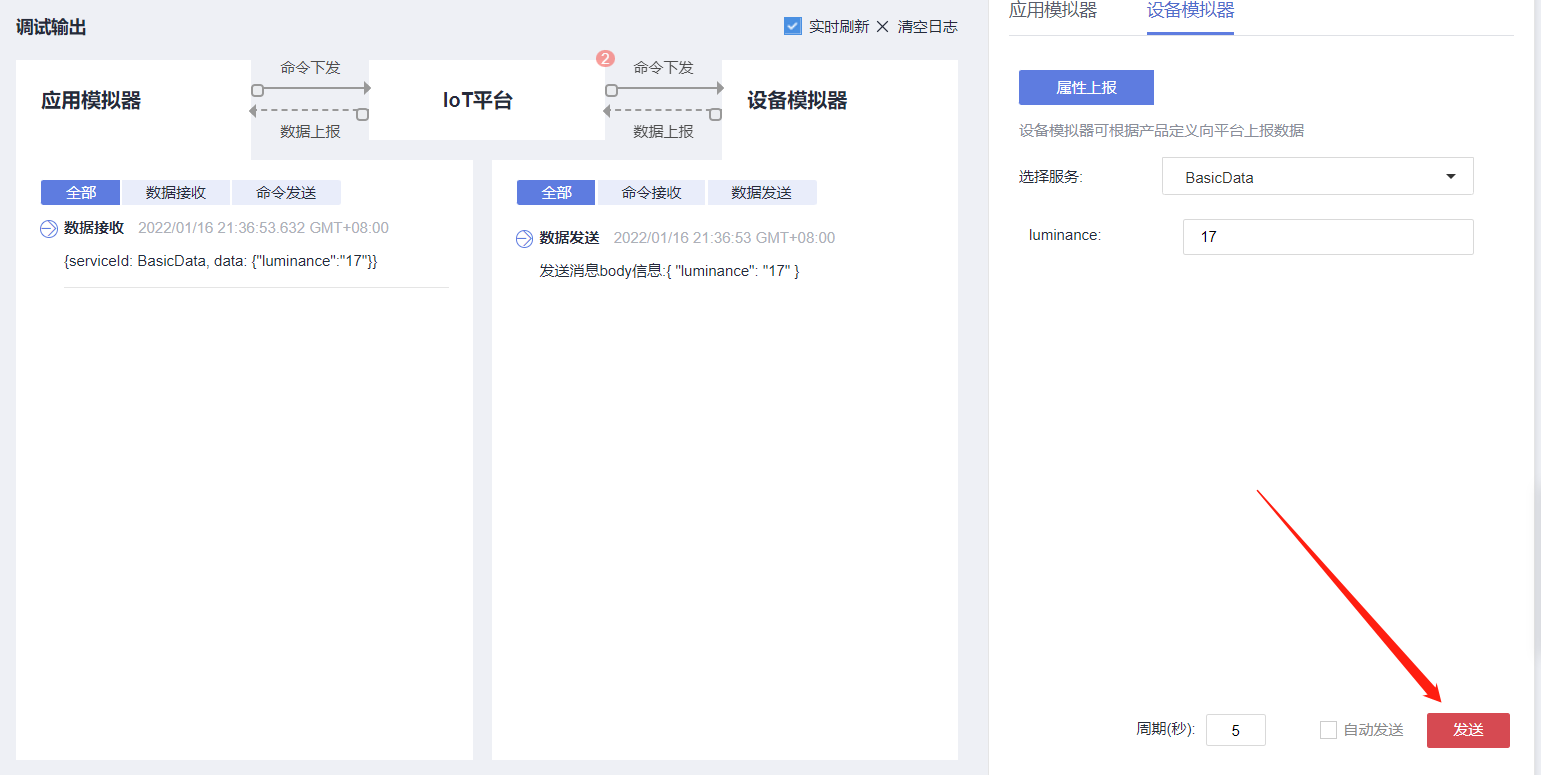Click the log line starting with {serviceId: BasicData

point(220,261)
